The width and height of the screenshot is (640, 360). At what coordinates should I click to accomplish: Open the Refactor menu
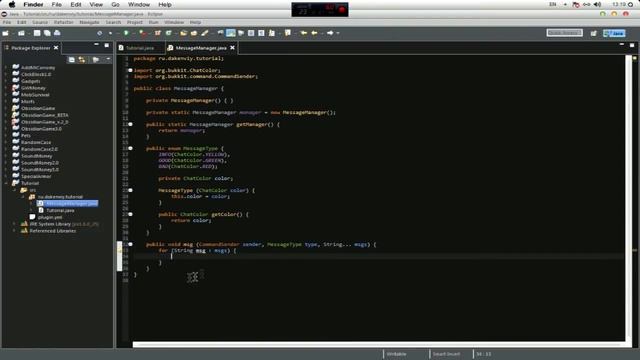tap(64, 22)
